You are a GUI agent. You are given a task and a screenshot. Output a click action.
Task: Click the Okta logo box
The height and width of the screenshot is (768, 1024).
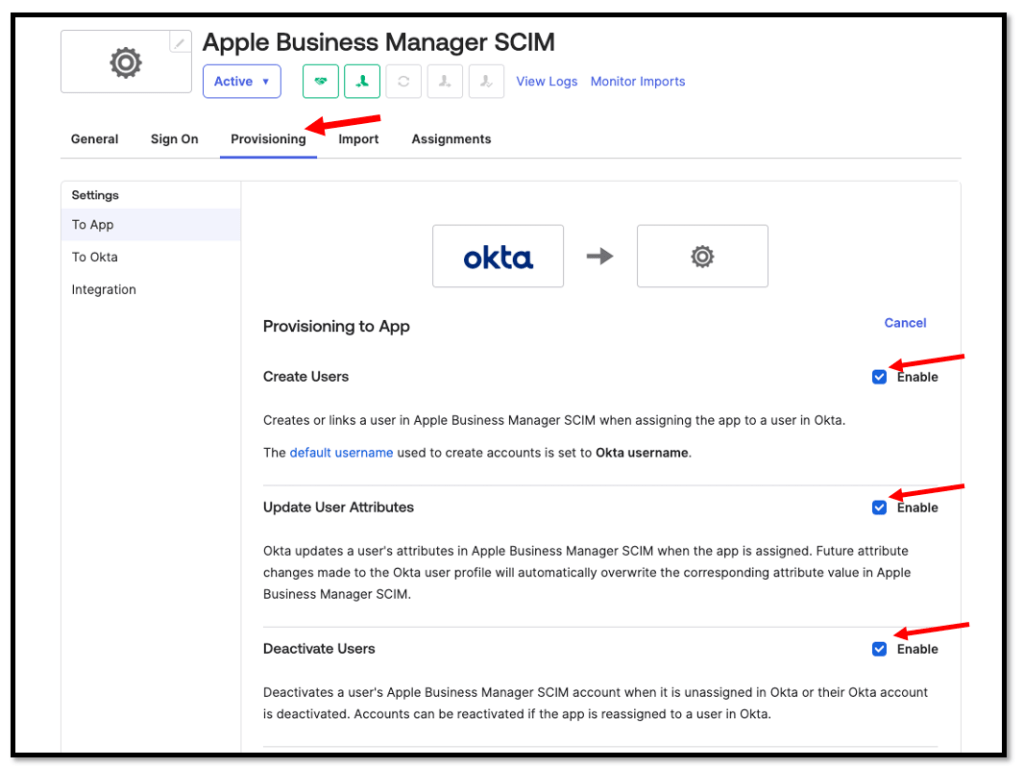tap(498, 257)
